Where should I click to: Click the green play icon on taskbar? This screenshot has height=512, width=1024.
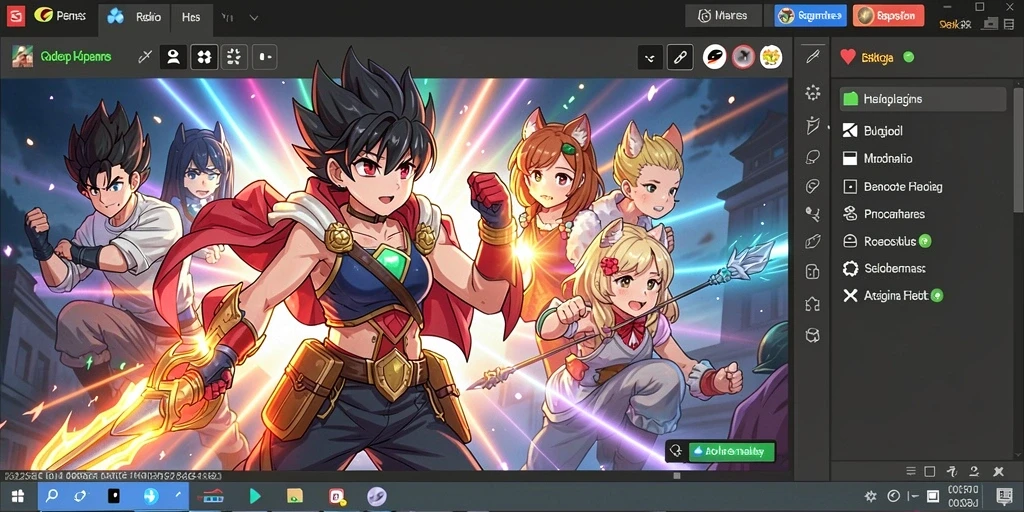coord(255,496)
